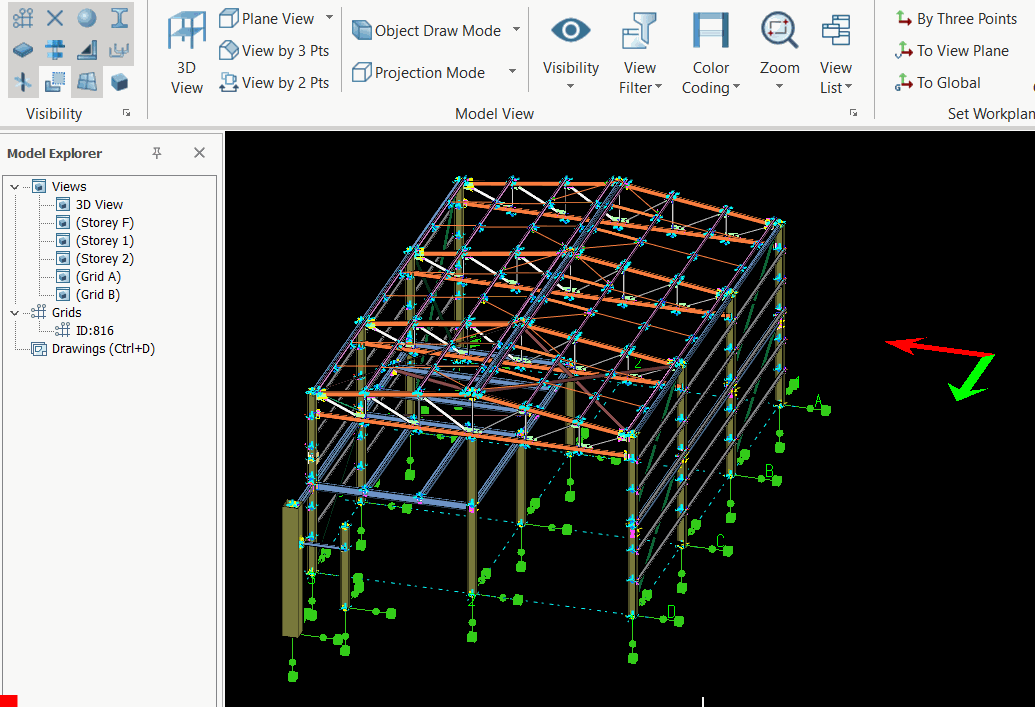Image resolution: width=1035 pixels, height=707 pixels.
Task: Toggle grid visibility icon
Action: tap(23, 18)
